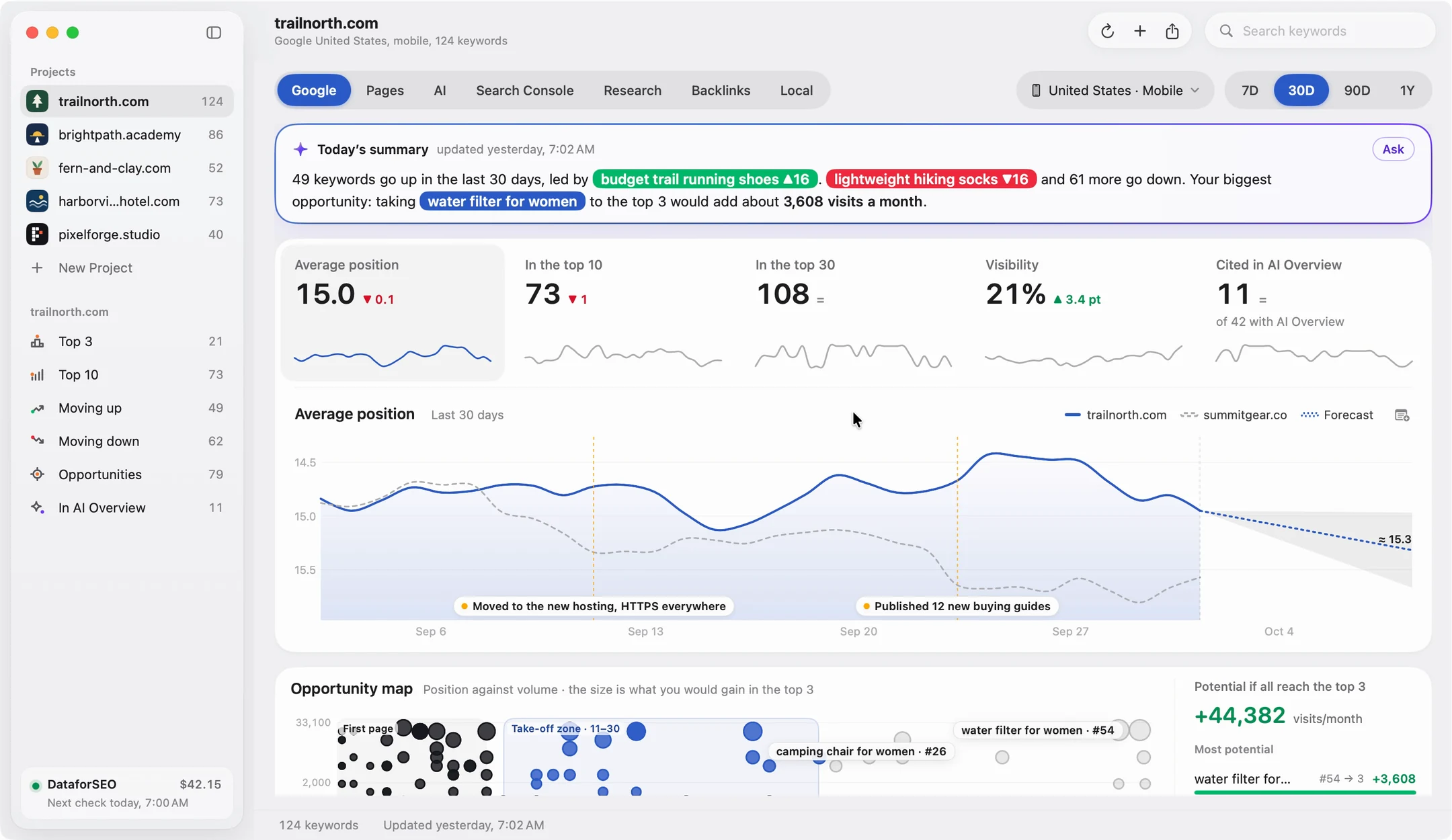Screen dimensions: 1452x840
Task: Click the Ask button in summary
Action: point(1393,149)
